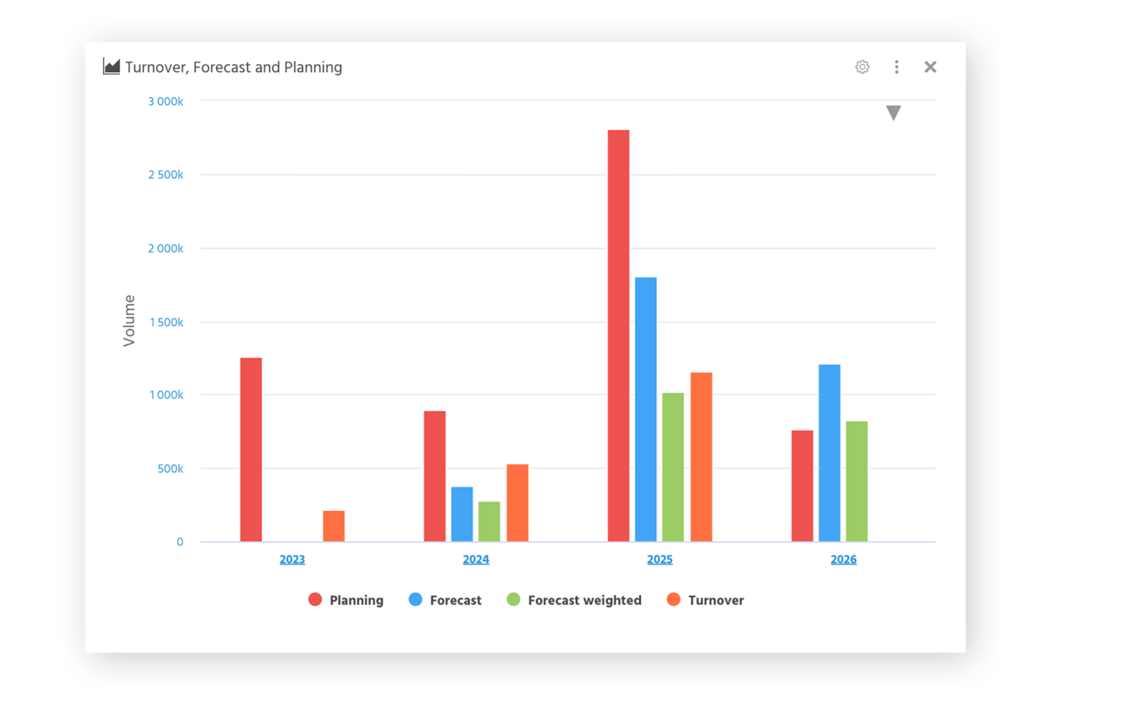Select the tall red 2025 Planning bar

click(x=618, y=335)
